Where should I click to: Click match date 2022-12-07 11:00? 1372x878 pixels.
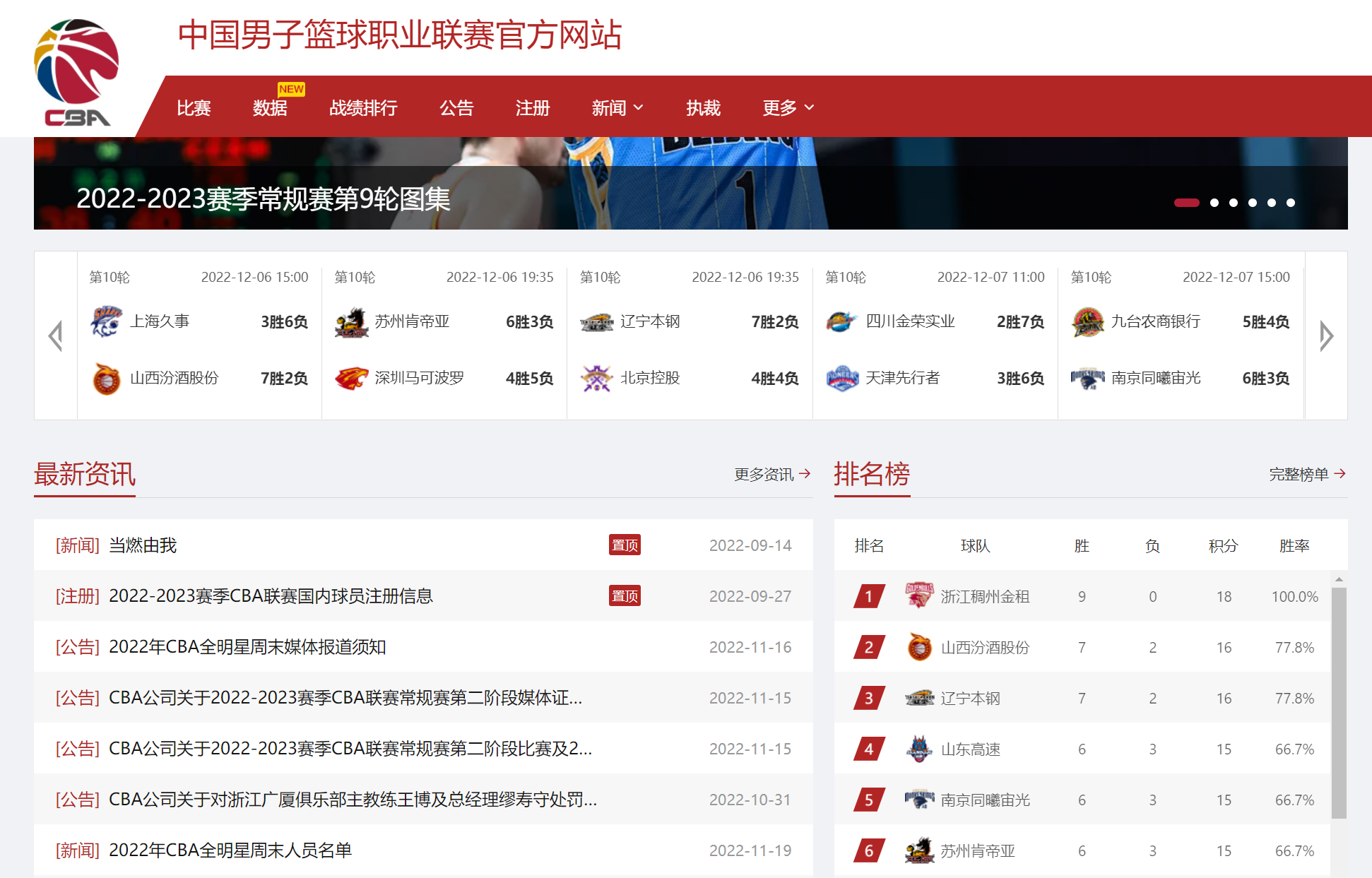[x=990, y=277]
